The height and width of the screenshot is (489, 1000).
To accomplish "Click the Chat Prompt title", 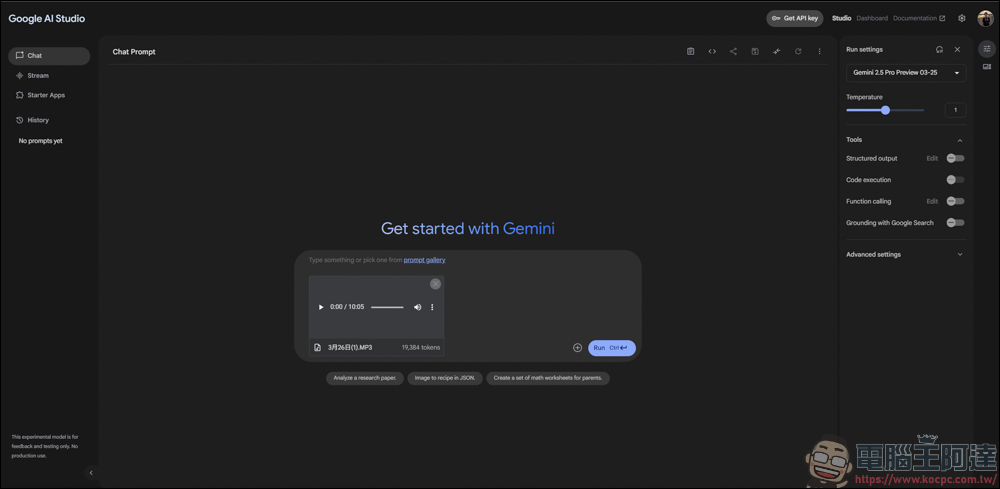I will tap(134, 52).
